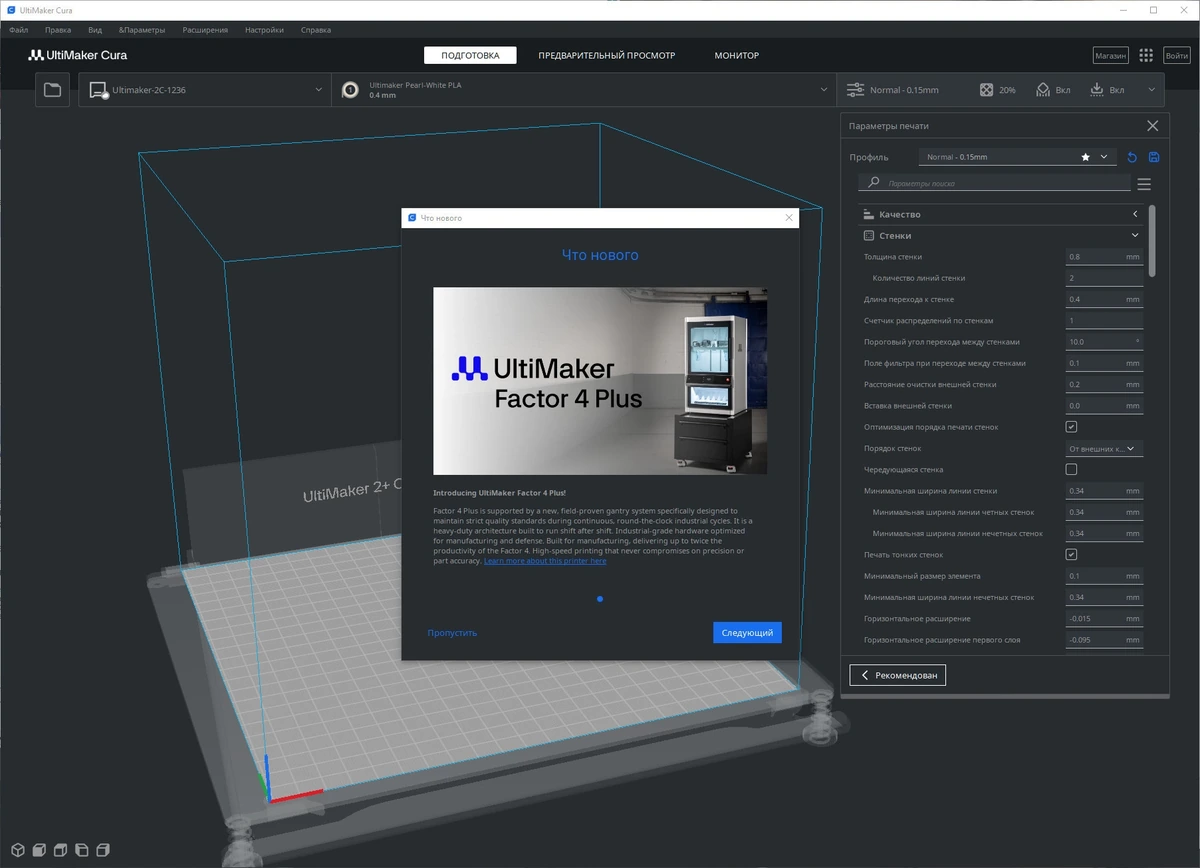1200x868 pixels.
Task: Open the Ultimaker-2C-1236 printer selector
Action: pyautogui.click(x=205, y=90)
